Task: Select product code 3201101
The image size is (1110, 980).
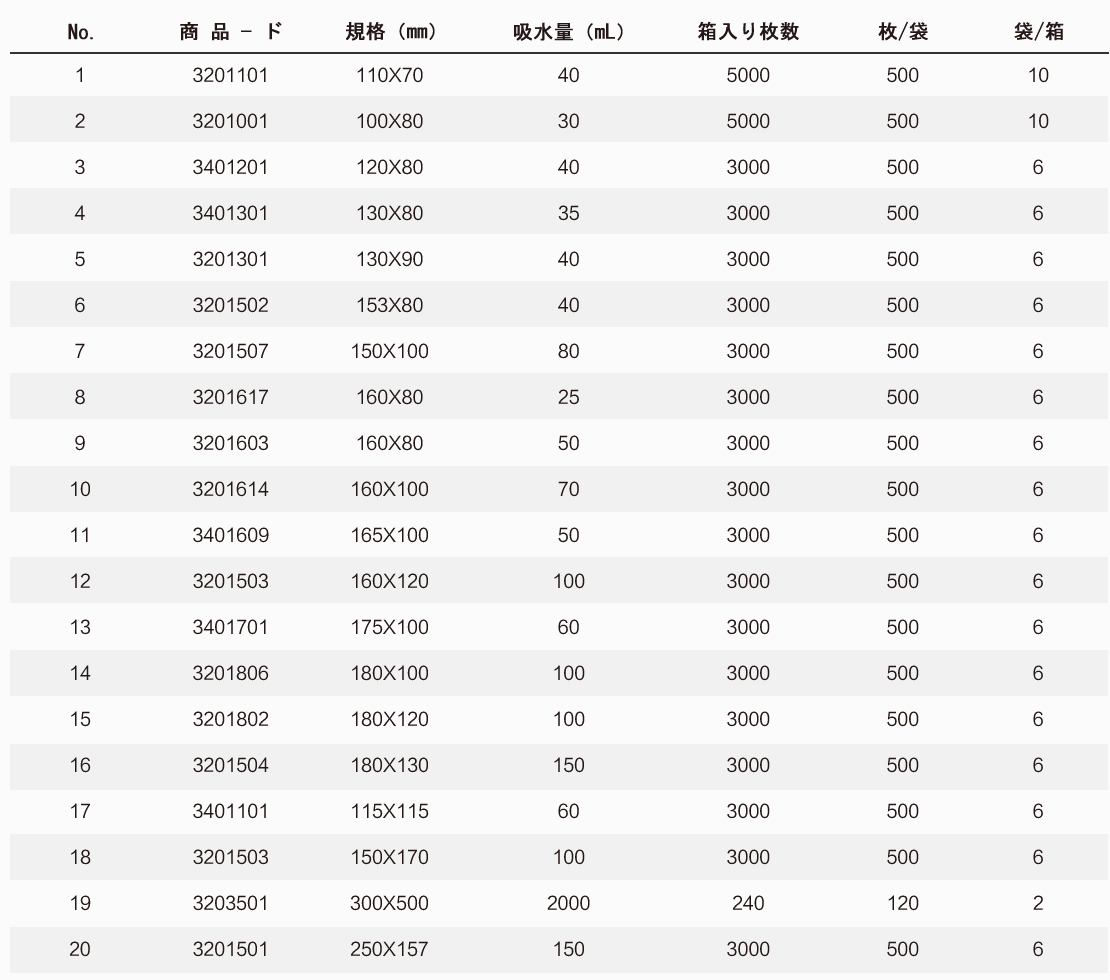Action: [x=230, y=75]
